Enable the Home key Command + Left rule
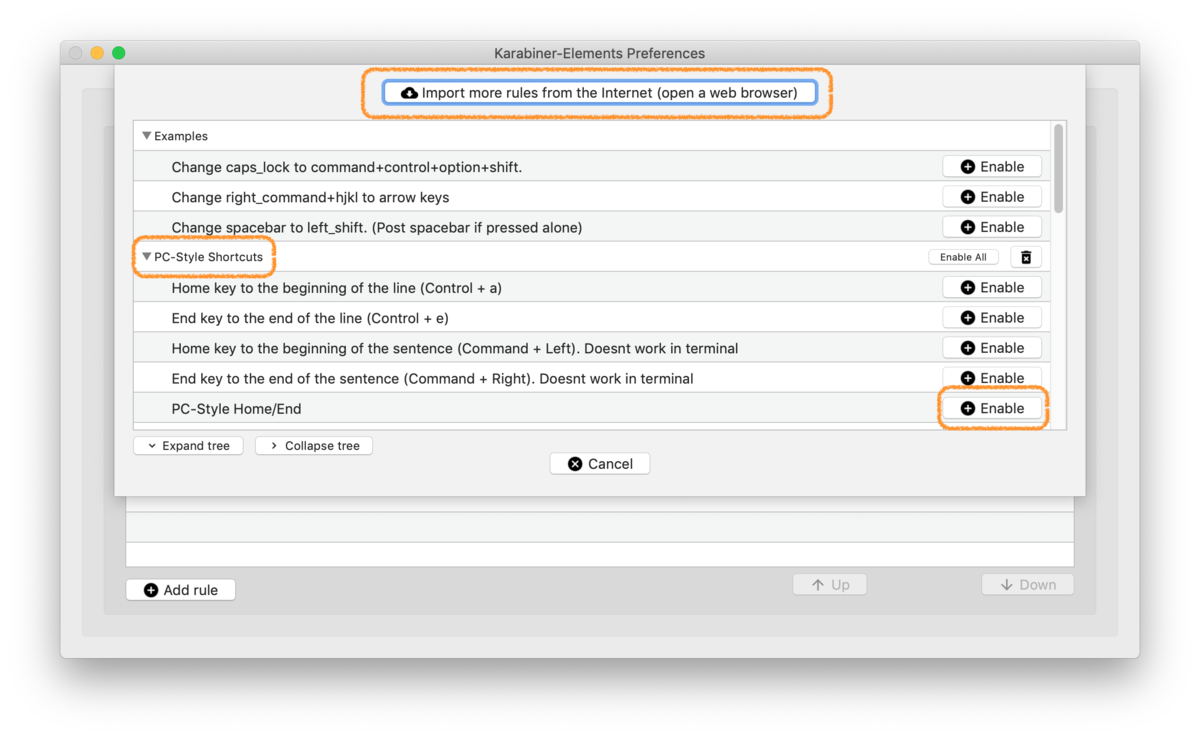 click(x=992, y=347)
